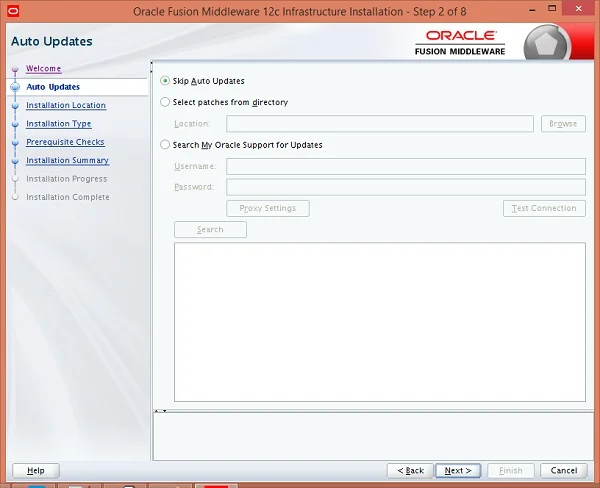Click the Username input field
600x488 pixels.
(406, 166)
